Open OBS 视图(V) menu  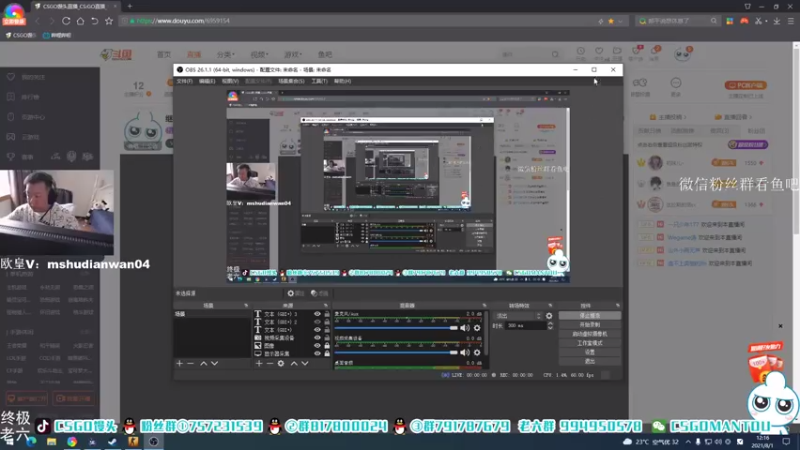click(230, 81)
